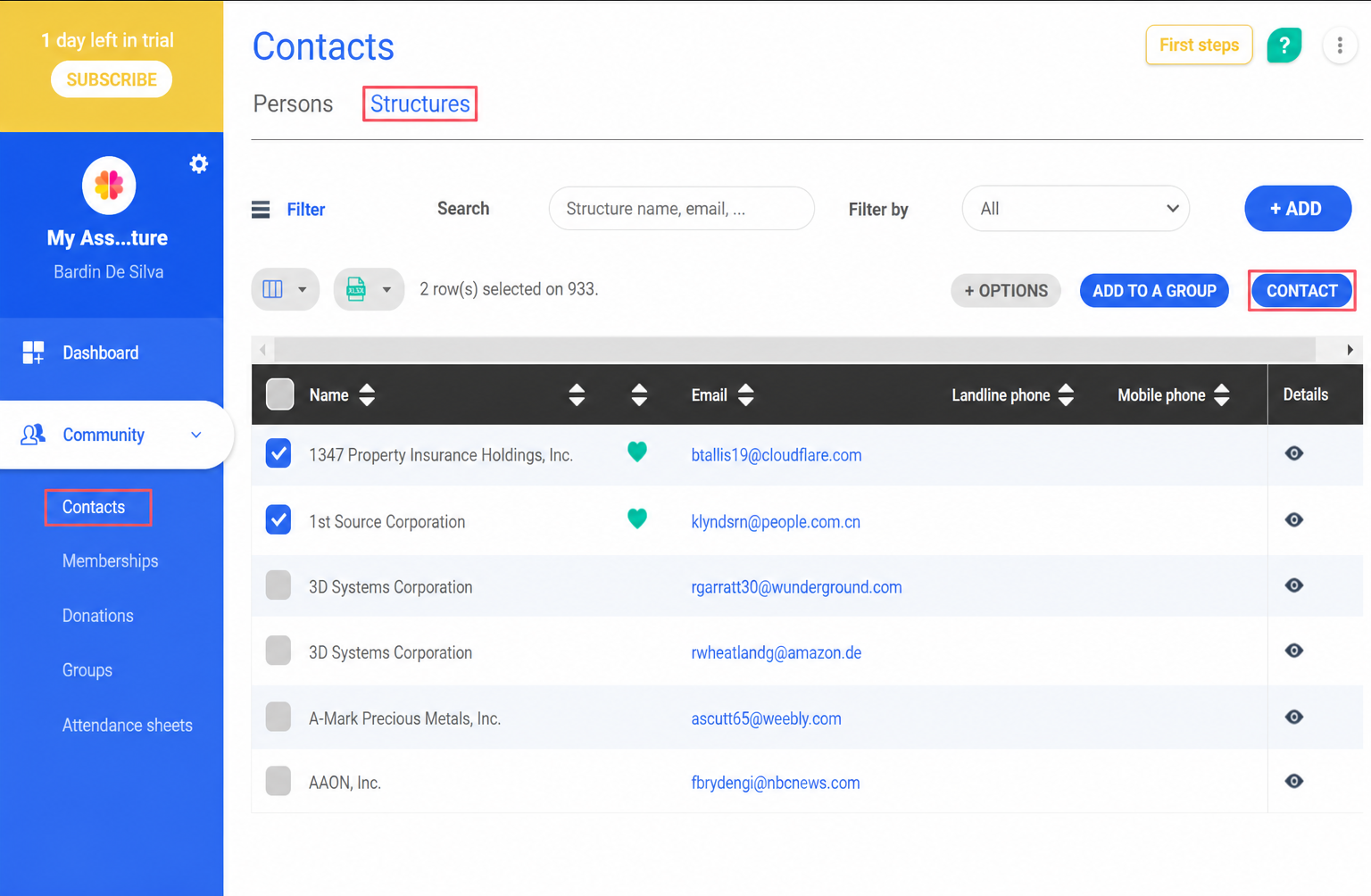1371x896 pixels.
Task: Open settings gear in sidebar
Action: (199, 163)
